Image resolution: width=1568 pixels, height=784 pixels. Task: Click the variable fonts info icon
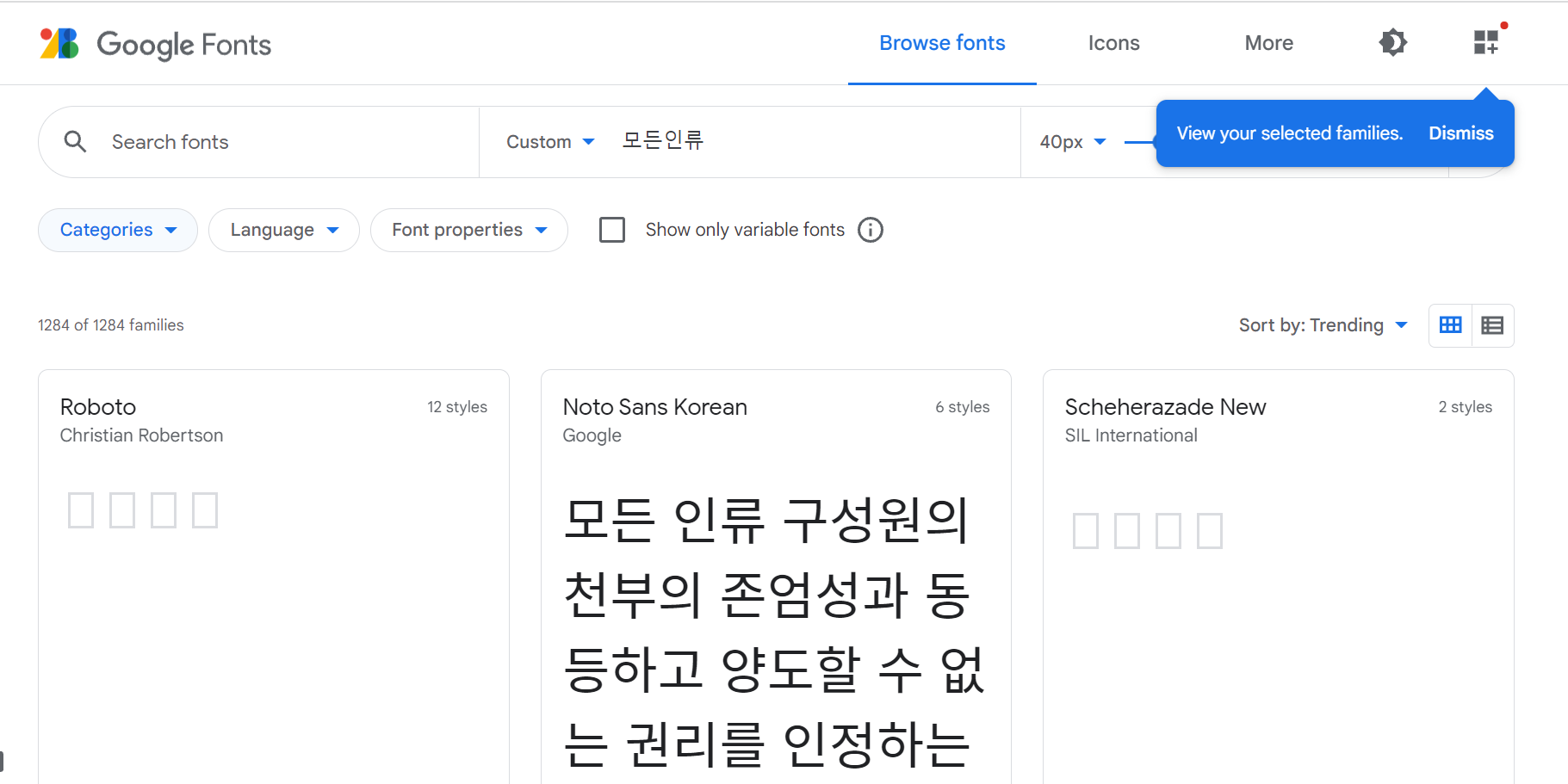[x=871, y=230]
